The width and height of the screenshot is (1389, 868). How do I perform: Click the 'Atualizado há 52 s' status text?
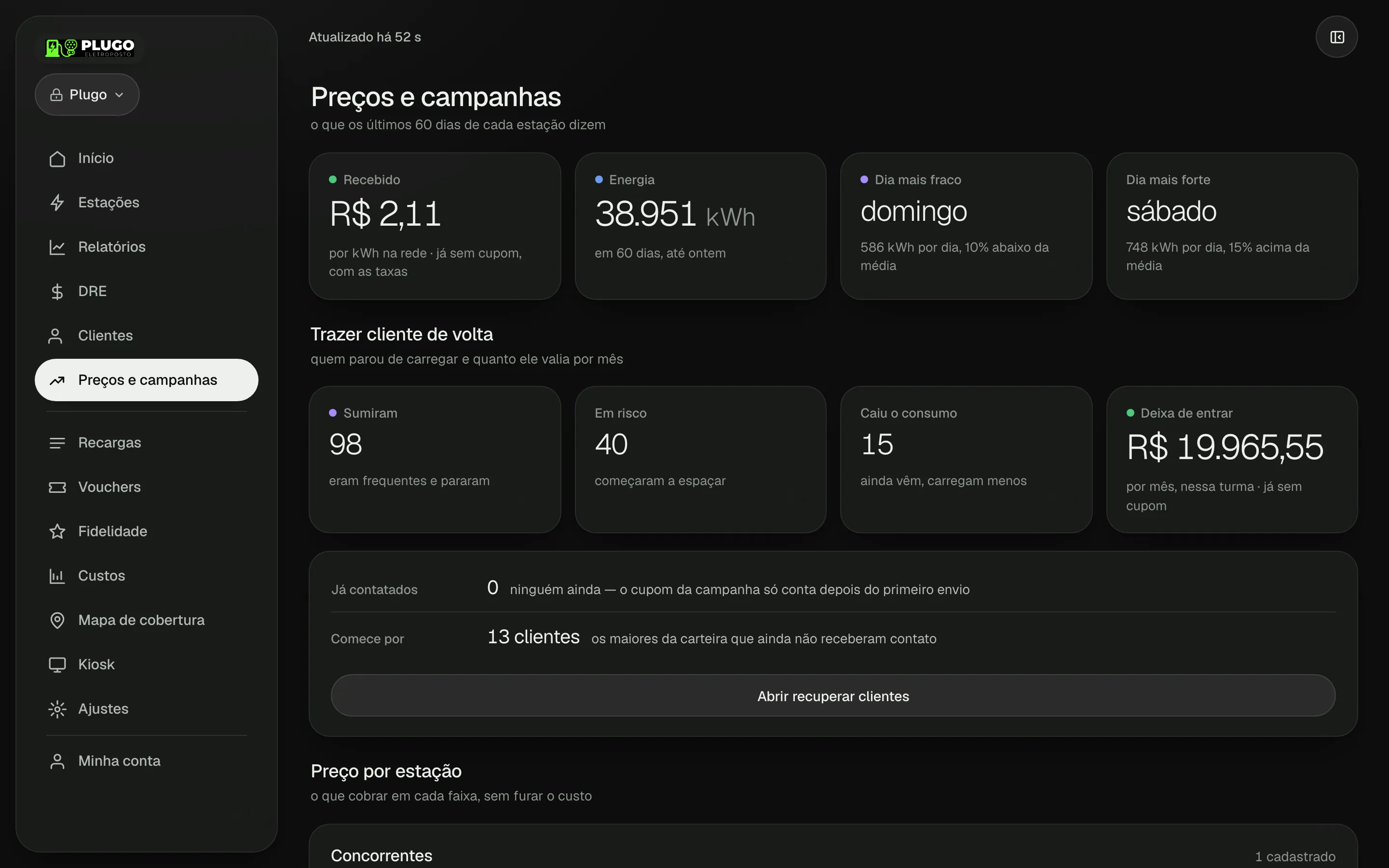(x=365, y=37)
